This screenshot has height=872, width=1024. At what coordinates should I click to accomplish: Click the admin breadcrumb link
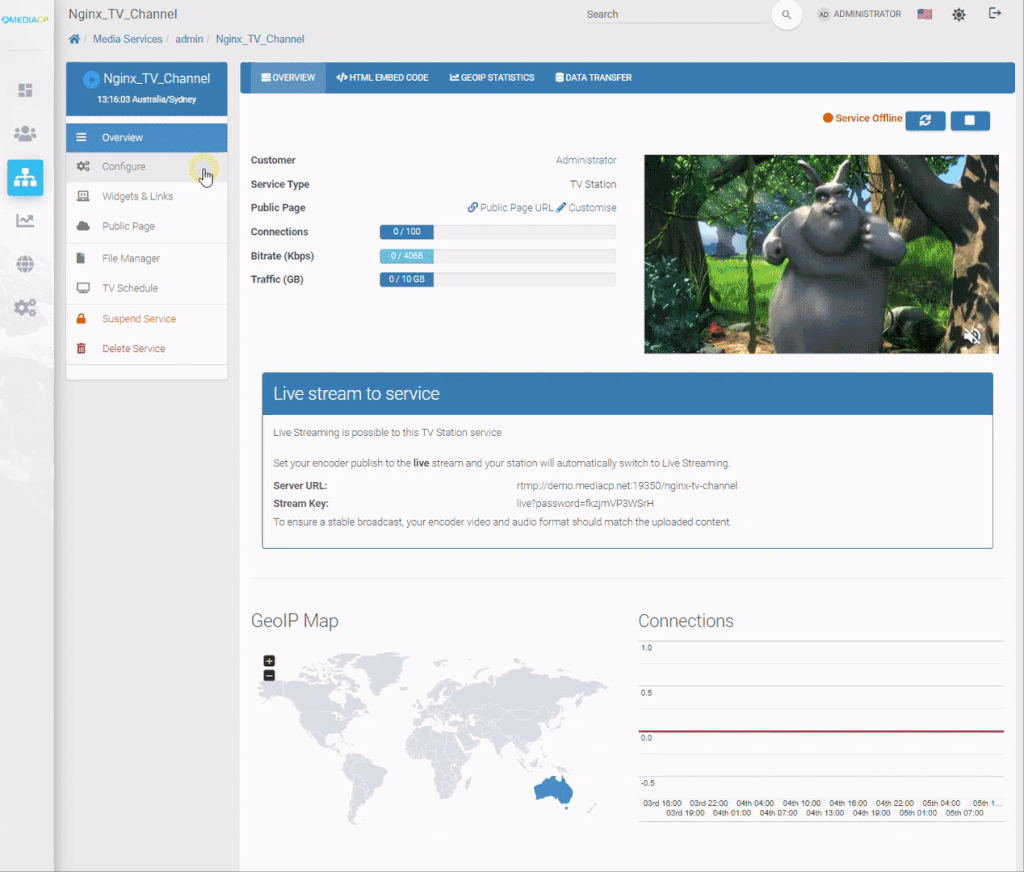189,39
